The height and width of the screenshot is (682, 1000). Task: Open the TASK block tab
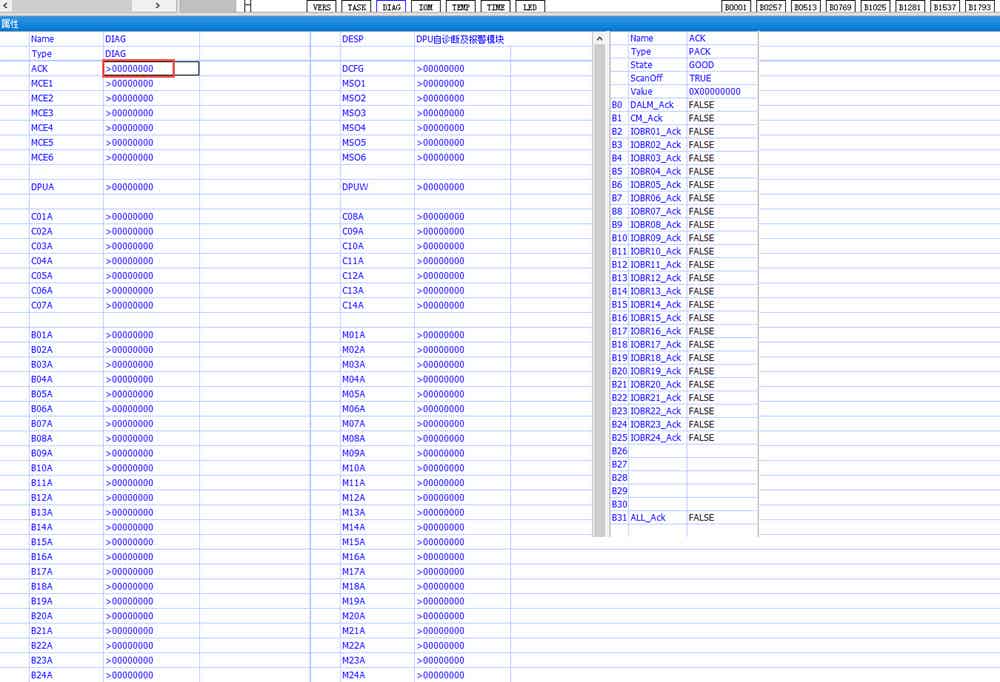pyautogui.click(x=357, y=7)
